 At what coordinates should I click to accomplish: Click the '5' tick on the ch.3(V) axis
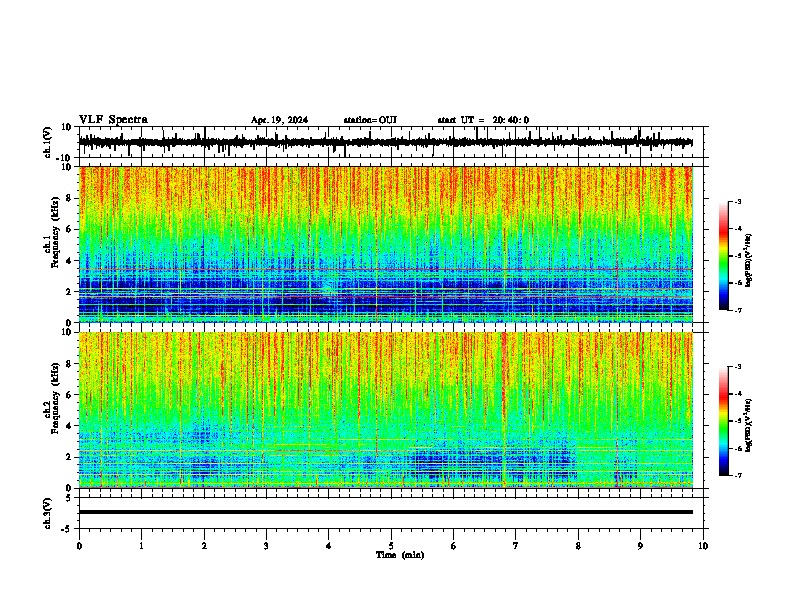tap(70, 498)
